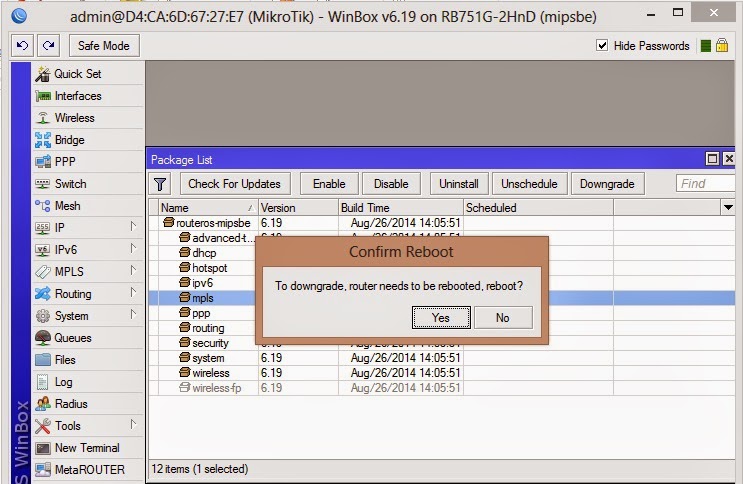This screenshot has height=484, width=743.
Task: Click the green CPU load indicator
Action: coord(706,46)
